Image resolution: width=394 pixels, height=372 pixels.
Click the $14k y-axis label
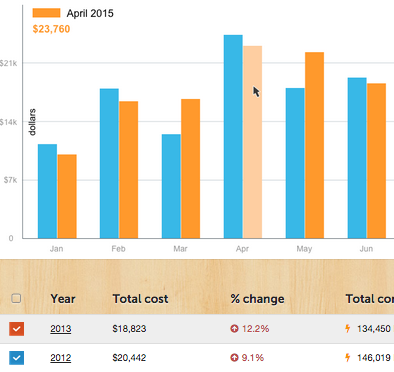tap(8, 122)
